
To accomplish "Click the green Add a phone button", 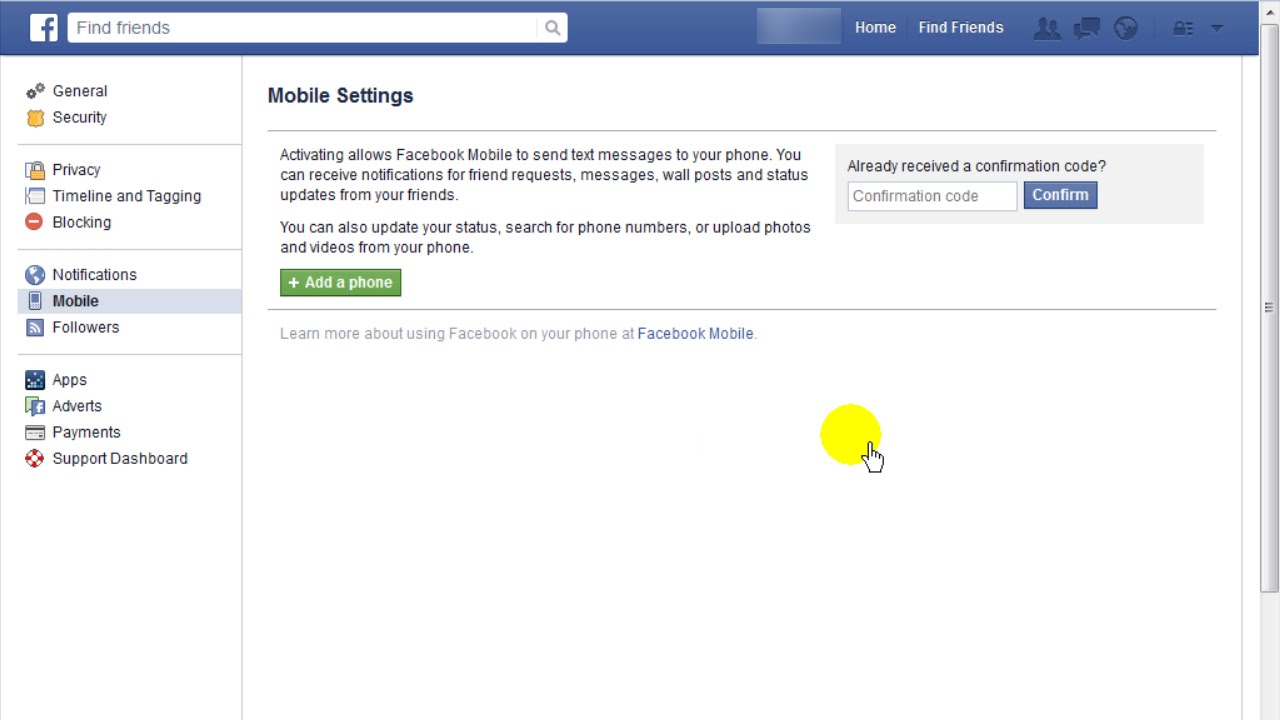I will [x=340, y=283].
